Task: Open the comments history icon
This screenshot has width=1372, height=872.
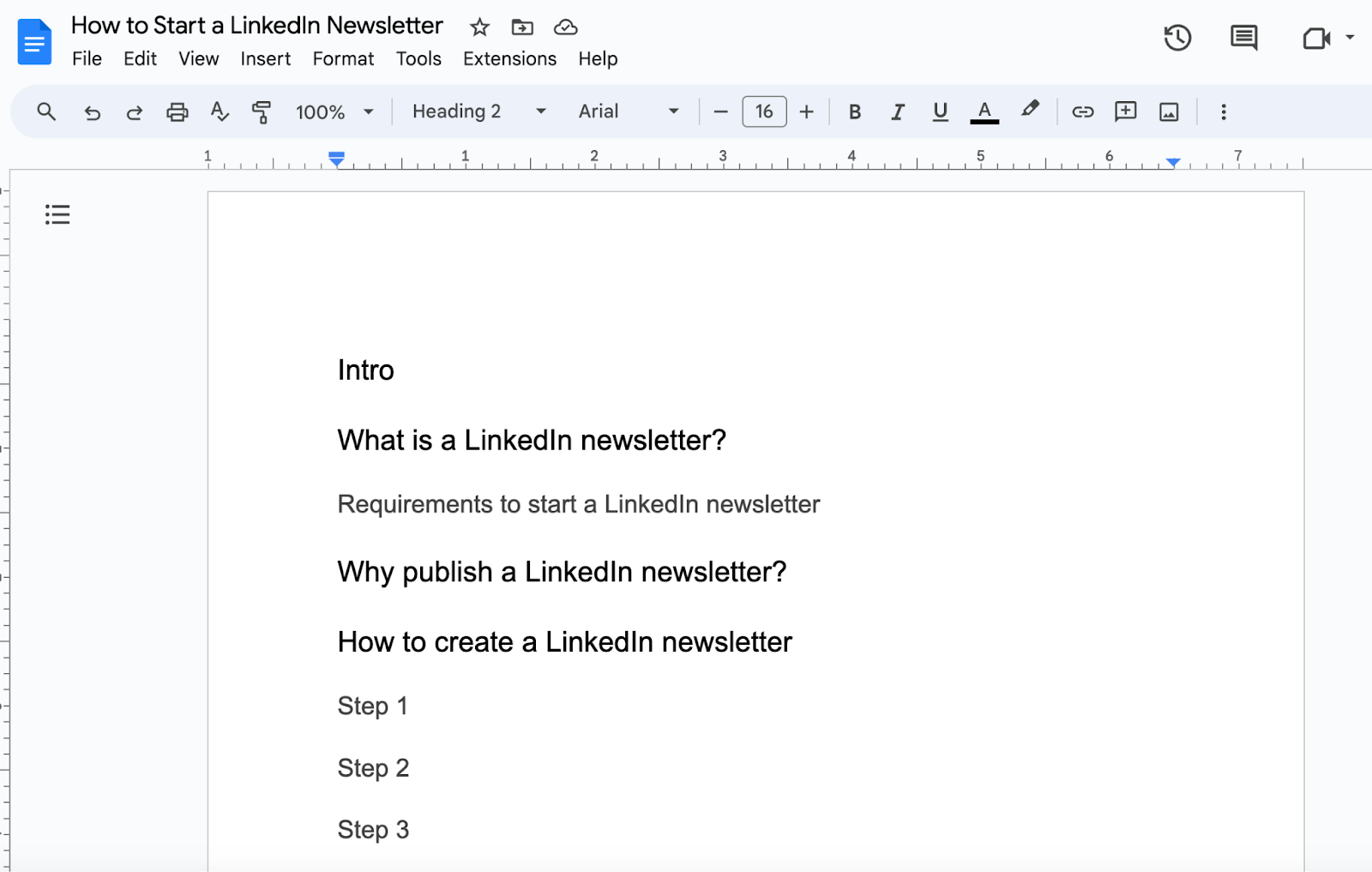Action: 1243,38
